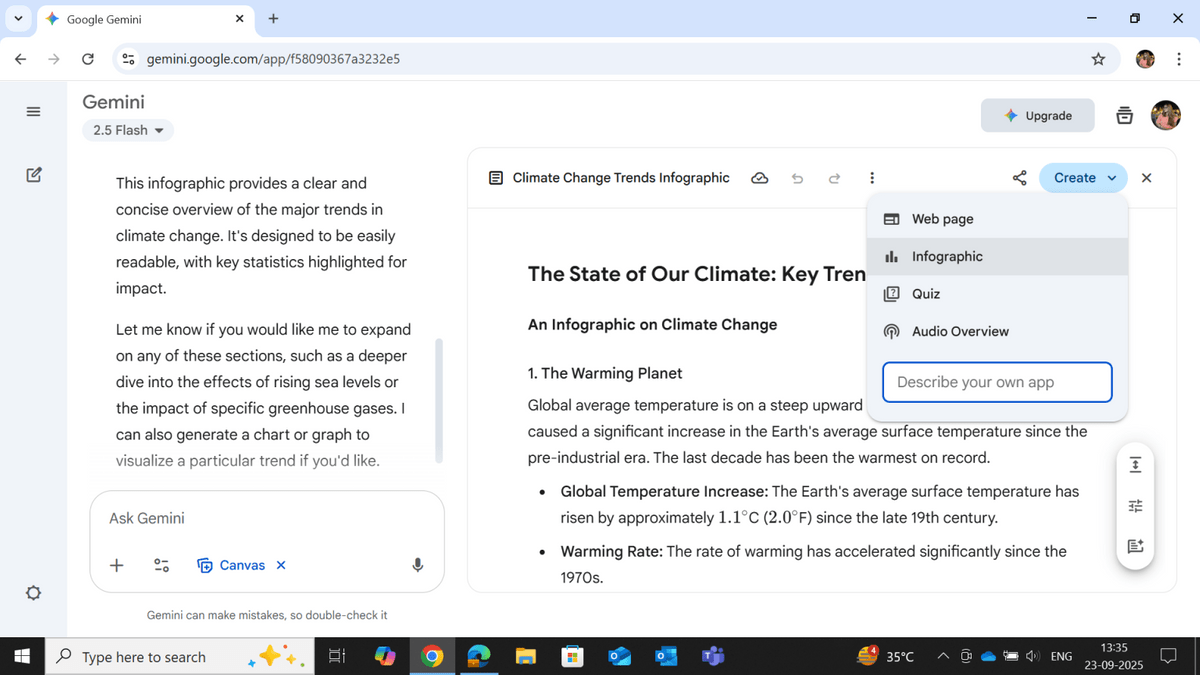1200x675 pixels.
Task: Choose Quiz in the Create menu
Action: coord(926,293)
